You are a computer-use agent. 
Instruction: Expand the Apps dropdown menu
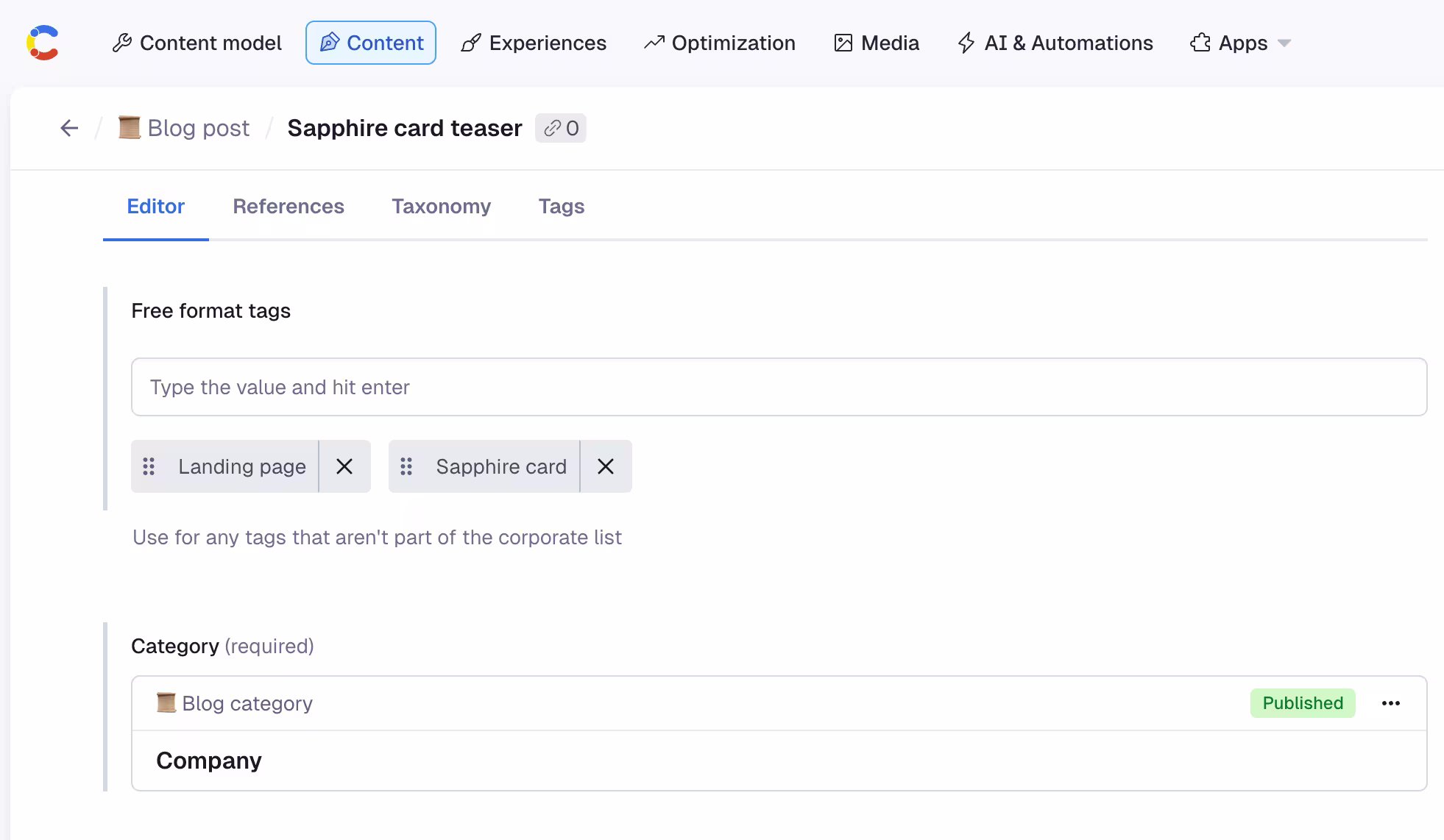coord(1241,43)
